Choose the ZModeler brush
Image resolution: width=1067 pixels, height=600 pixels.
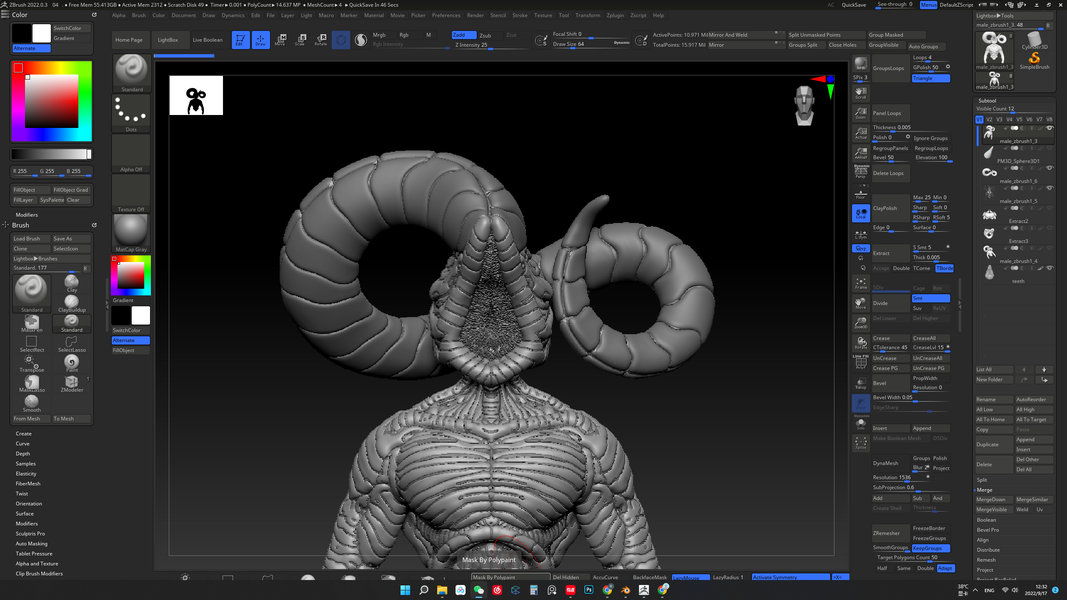click(x=71, y=383)
